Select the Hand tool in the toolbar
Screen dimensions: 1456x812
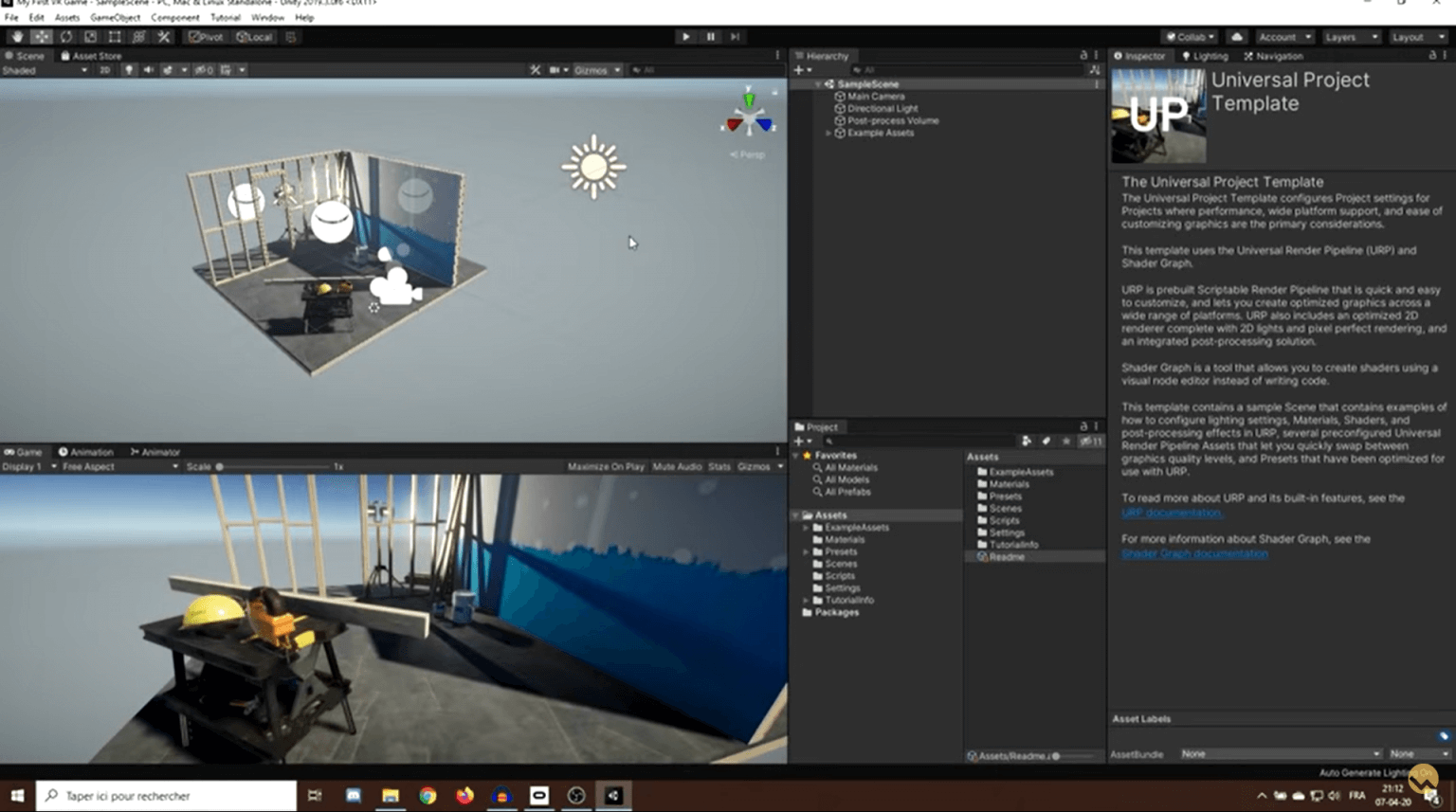(x=17, y=37)
